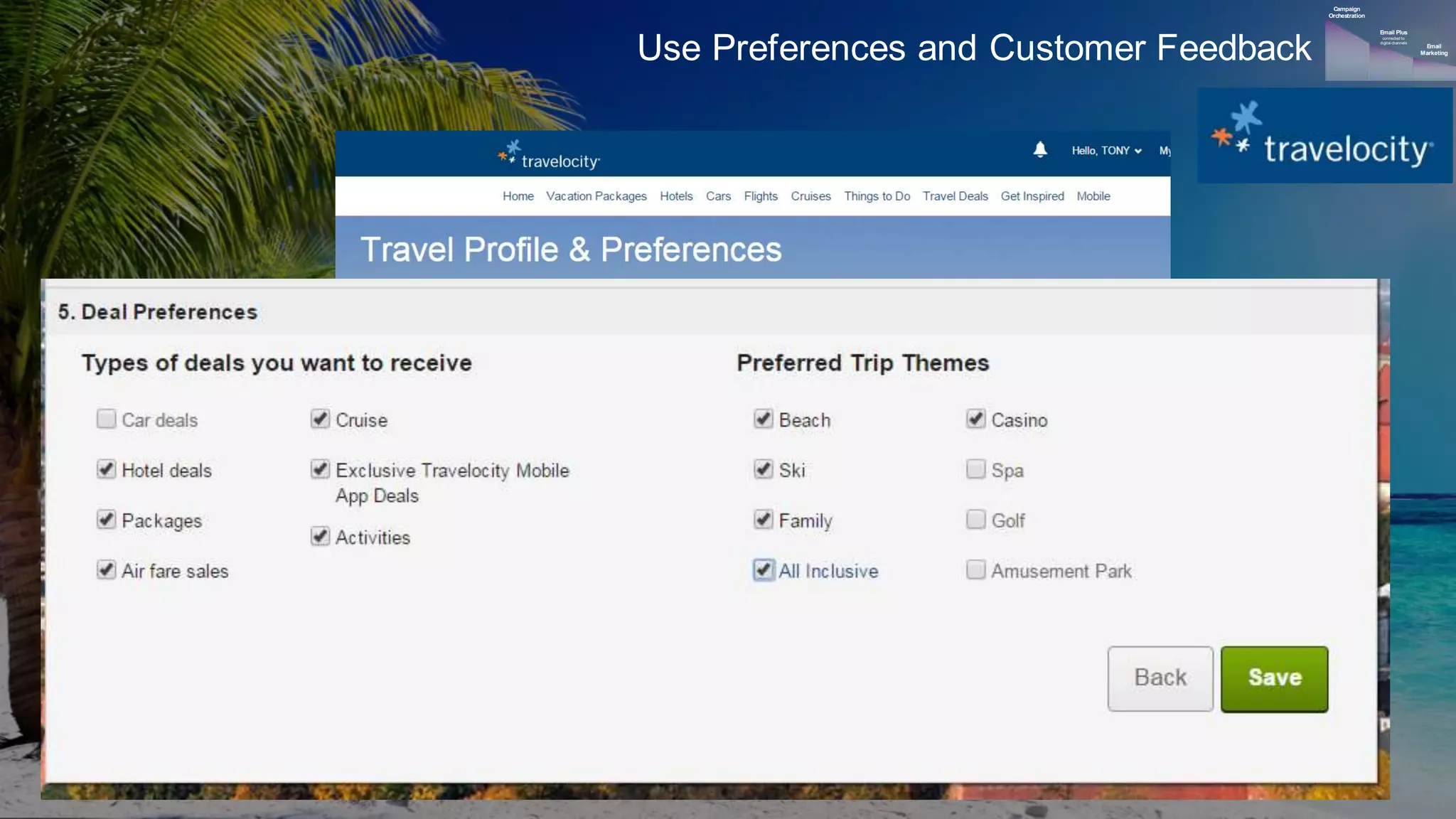Untick the All Inclusive theme checkbox
The height and width of the screenshot is (819, 1456).
pyautogui.click(x=764, y=570)
